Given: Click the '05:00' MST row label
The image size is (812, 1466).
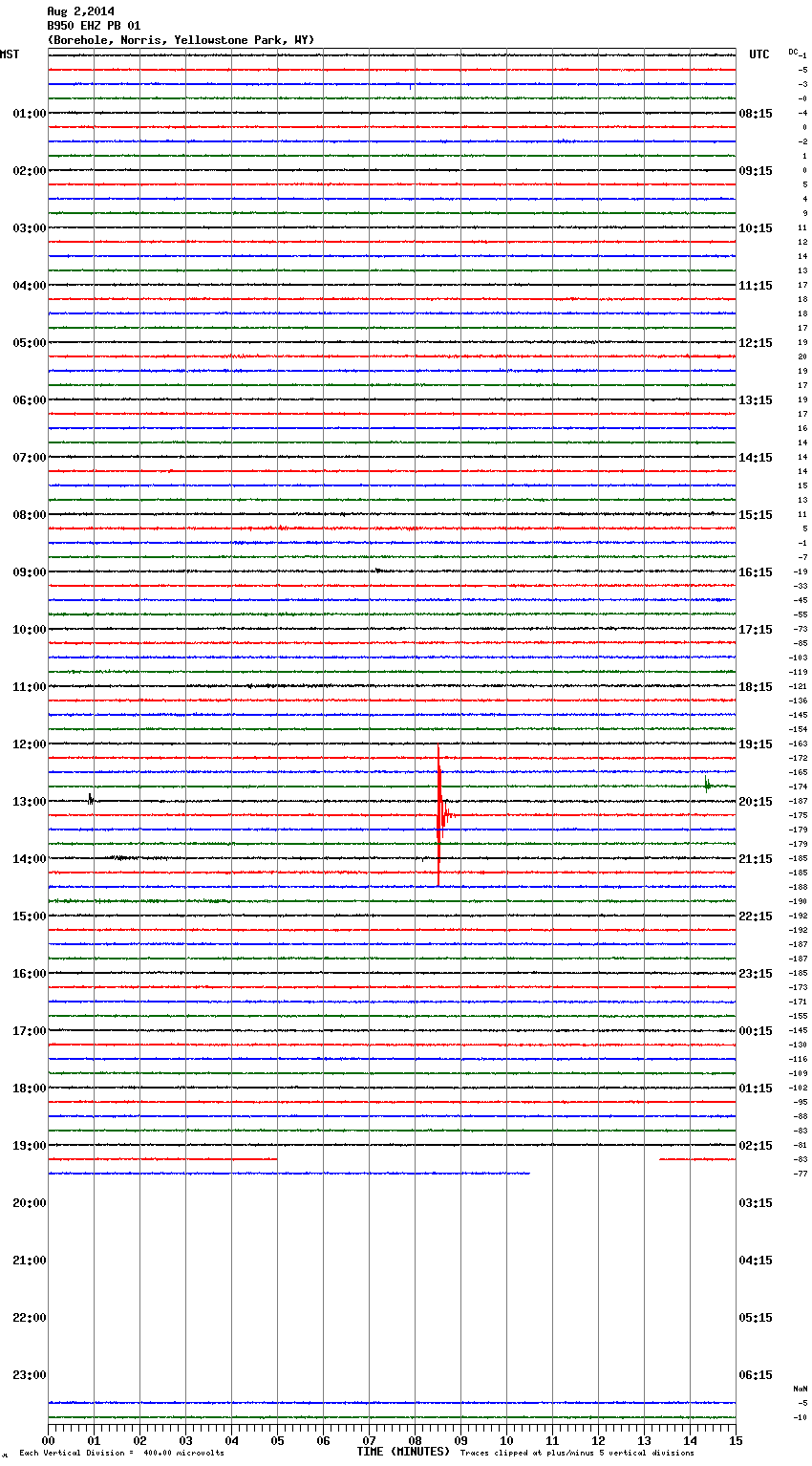Looking at the screenshot, I should (x=30, y=343).
